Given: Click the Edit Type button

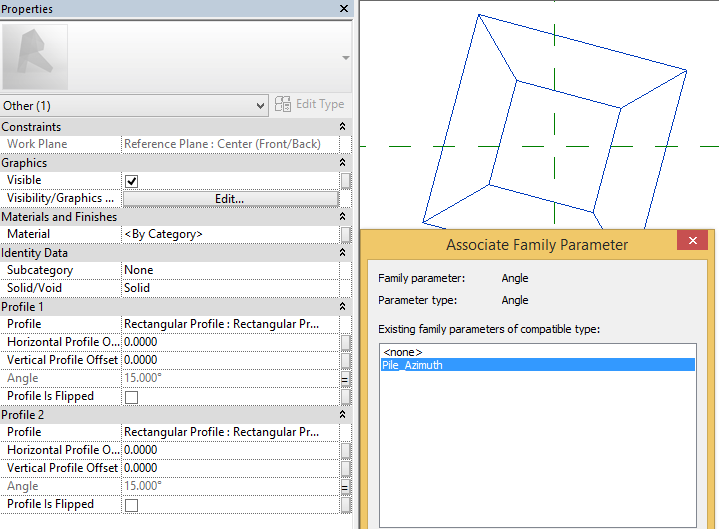Looking at the screenshot, I should pyautogui.click(x=310, y=105).
